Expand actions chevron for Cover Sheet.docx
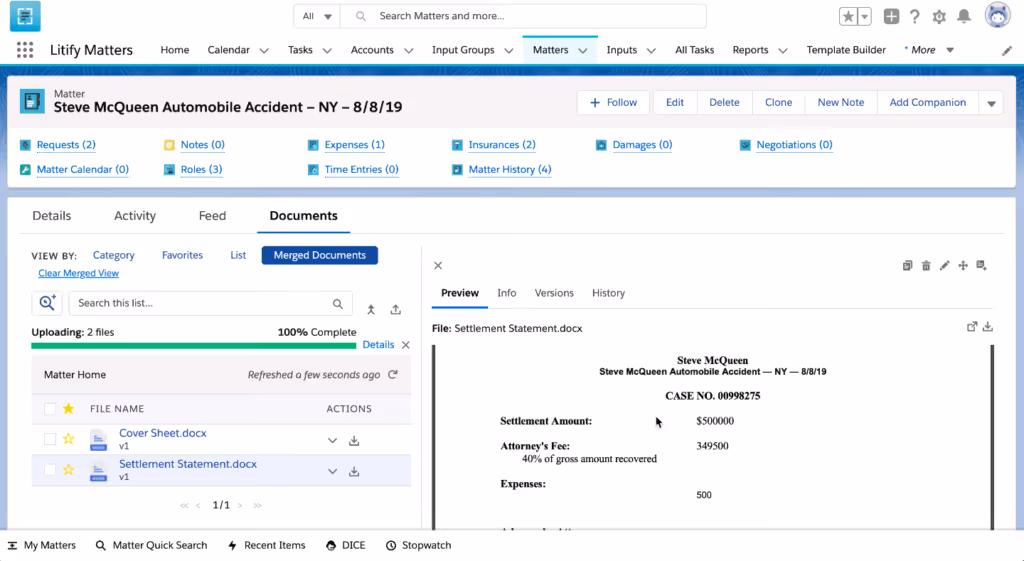Viewport: 1024px width, 561px height. pos(332,441)
